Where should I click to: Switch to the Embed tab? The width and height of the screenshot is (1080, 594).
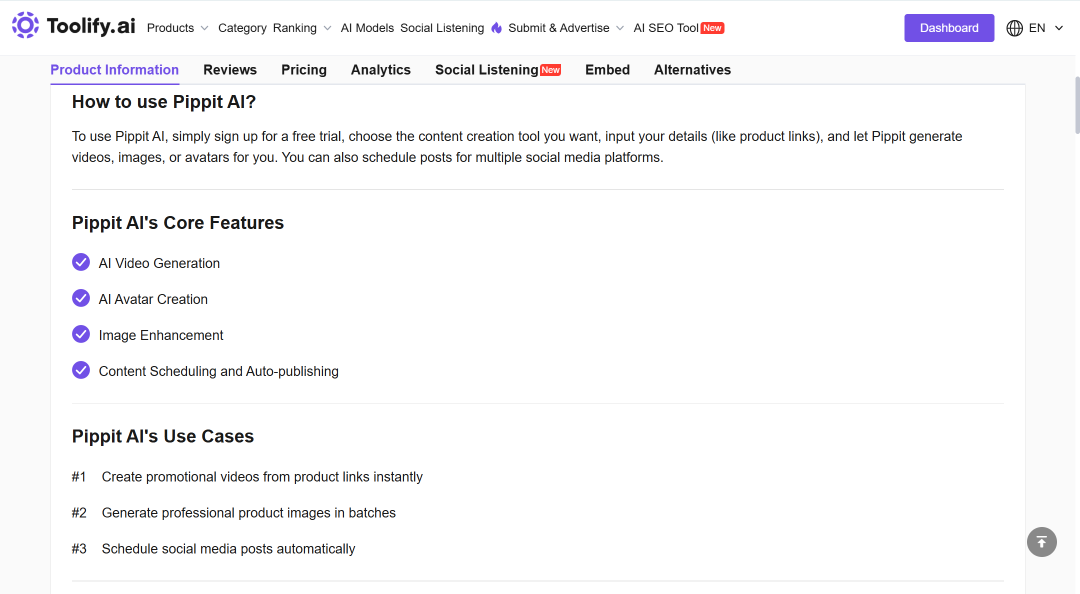(608, 70)
